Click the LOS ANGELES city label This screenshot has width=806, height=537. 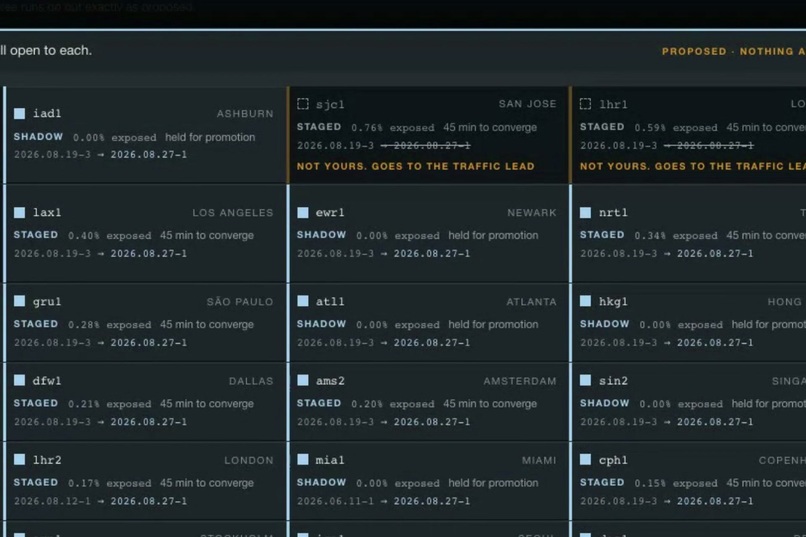click(233, 213)
